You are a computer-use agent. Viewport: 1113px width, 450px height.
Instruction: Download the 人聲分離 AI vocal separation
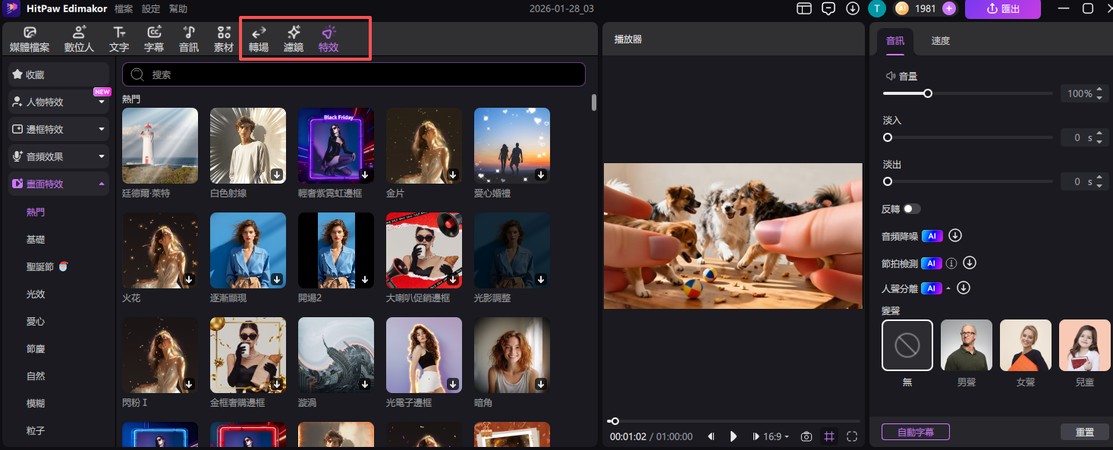(963, 288)
